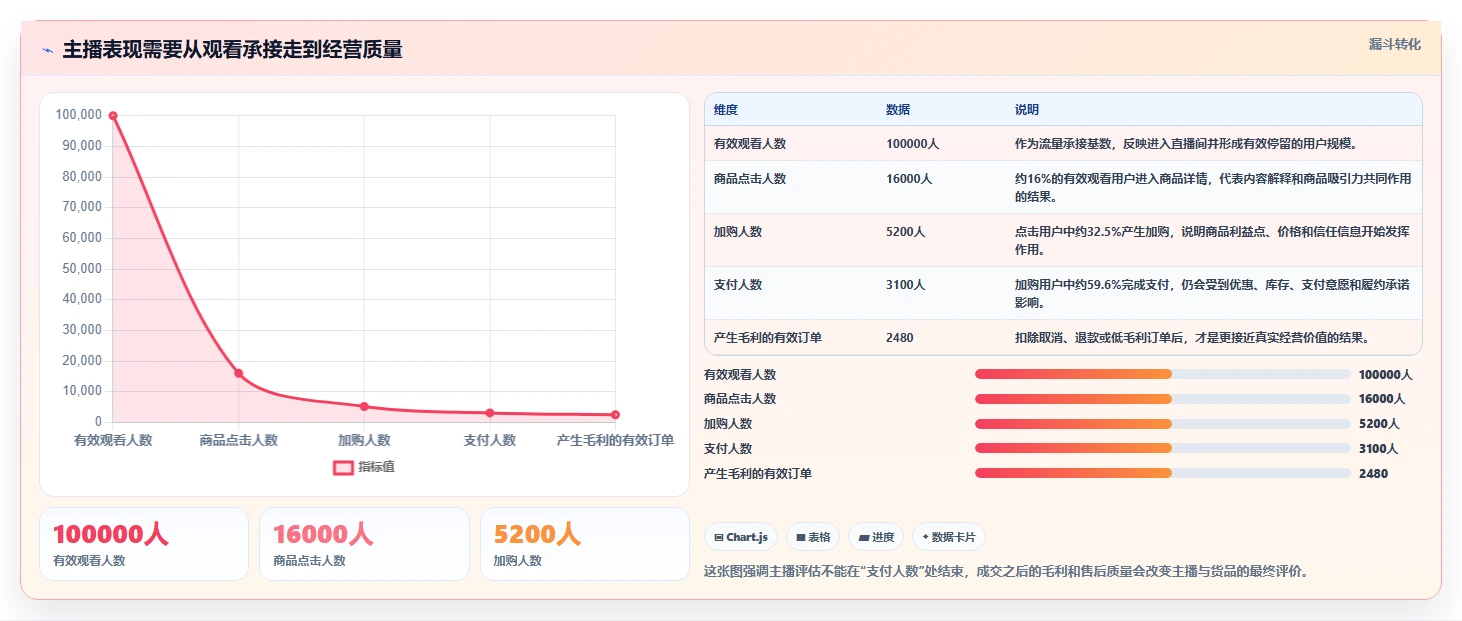Viewport: 1462px width, 621px height.
Task: Click the 16000人 table cell
Action: click(x=909, y=179)
